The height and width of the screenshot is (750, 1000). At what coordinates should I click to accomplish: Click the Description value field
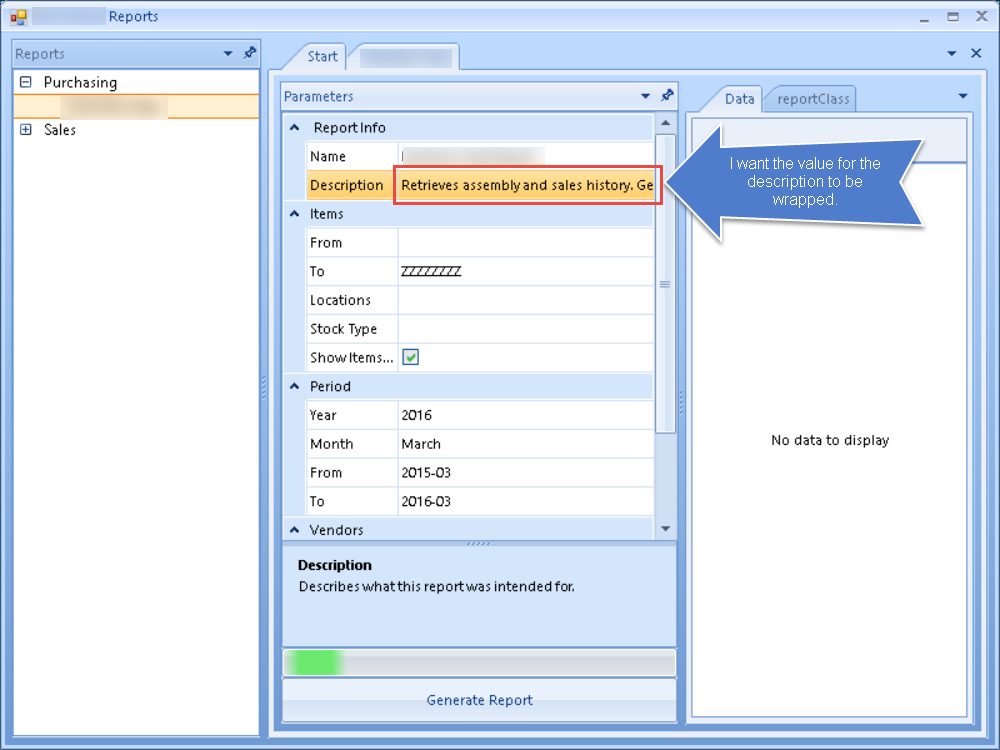pyautogui.click(x=526, y=185)
